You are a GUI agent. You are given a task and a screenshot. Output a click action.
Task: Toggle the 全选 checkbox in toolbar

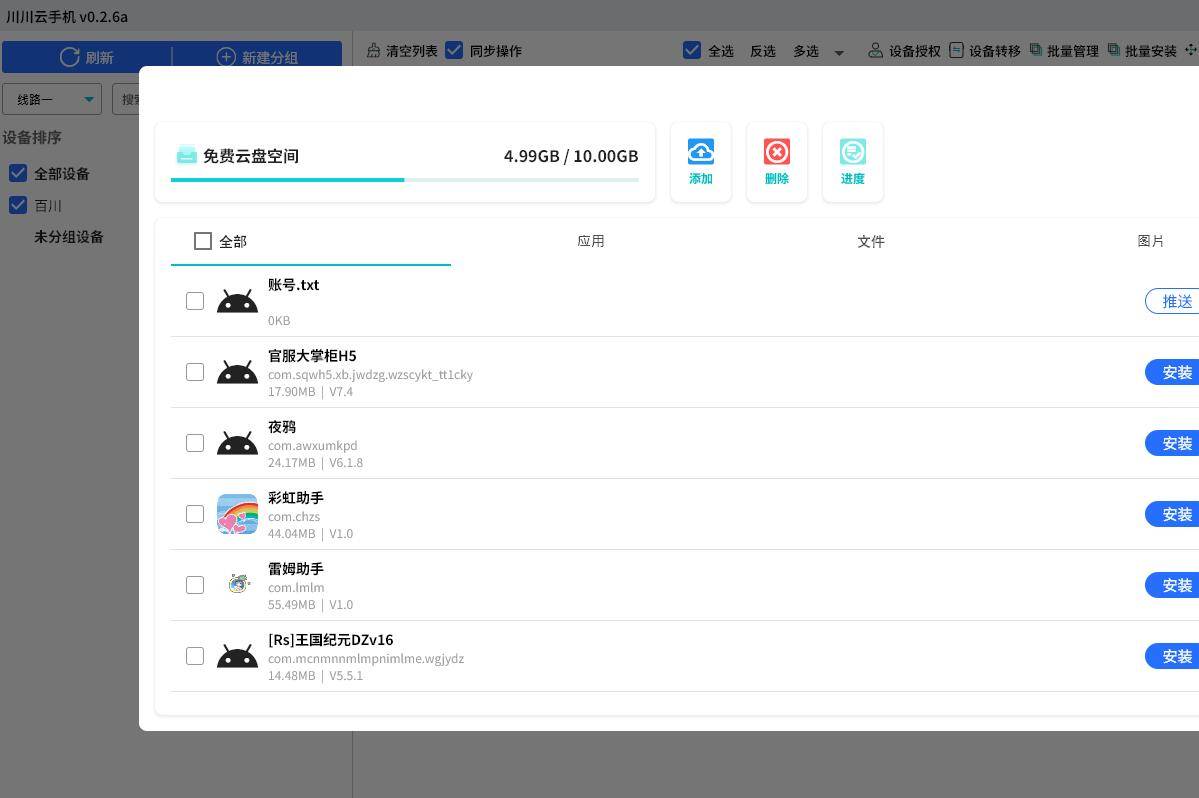point(692,50)
